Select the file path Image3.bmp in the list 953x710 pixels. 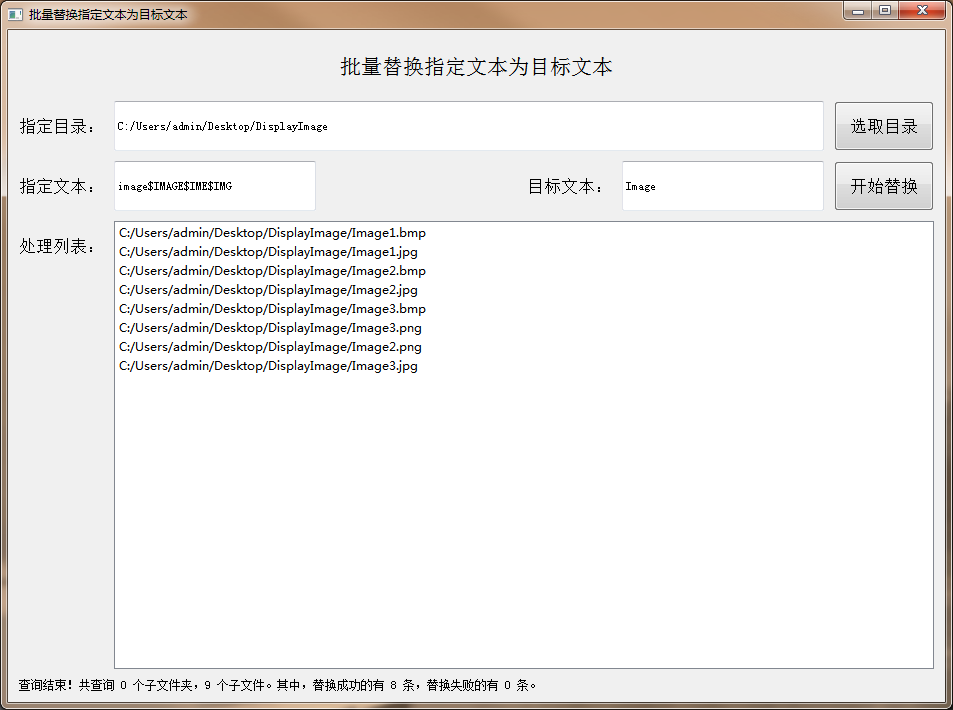coord(270,308)
